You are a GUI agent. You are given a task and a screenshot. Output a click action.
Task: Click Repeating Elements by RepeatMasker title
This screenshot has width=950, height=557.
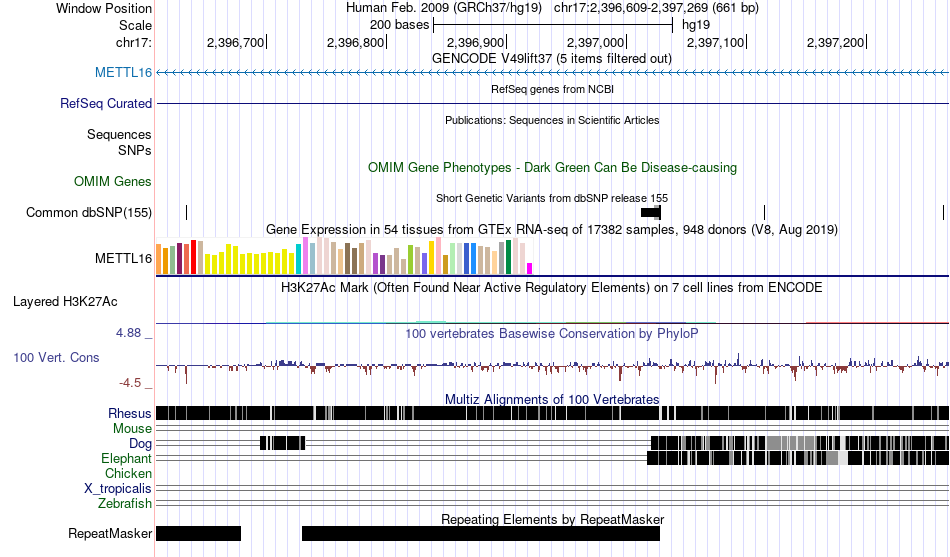point(552,519)
